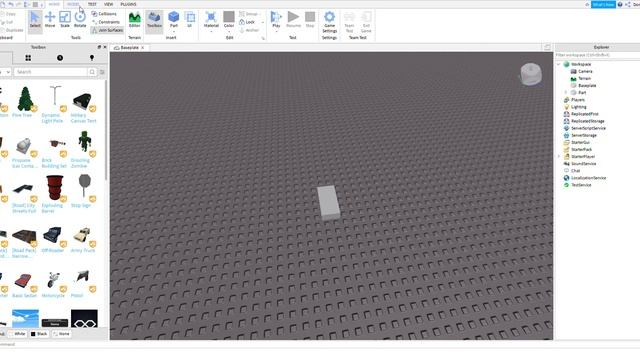Click the Stop test button

(x=310, y=20)
